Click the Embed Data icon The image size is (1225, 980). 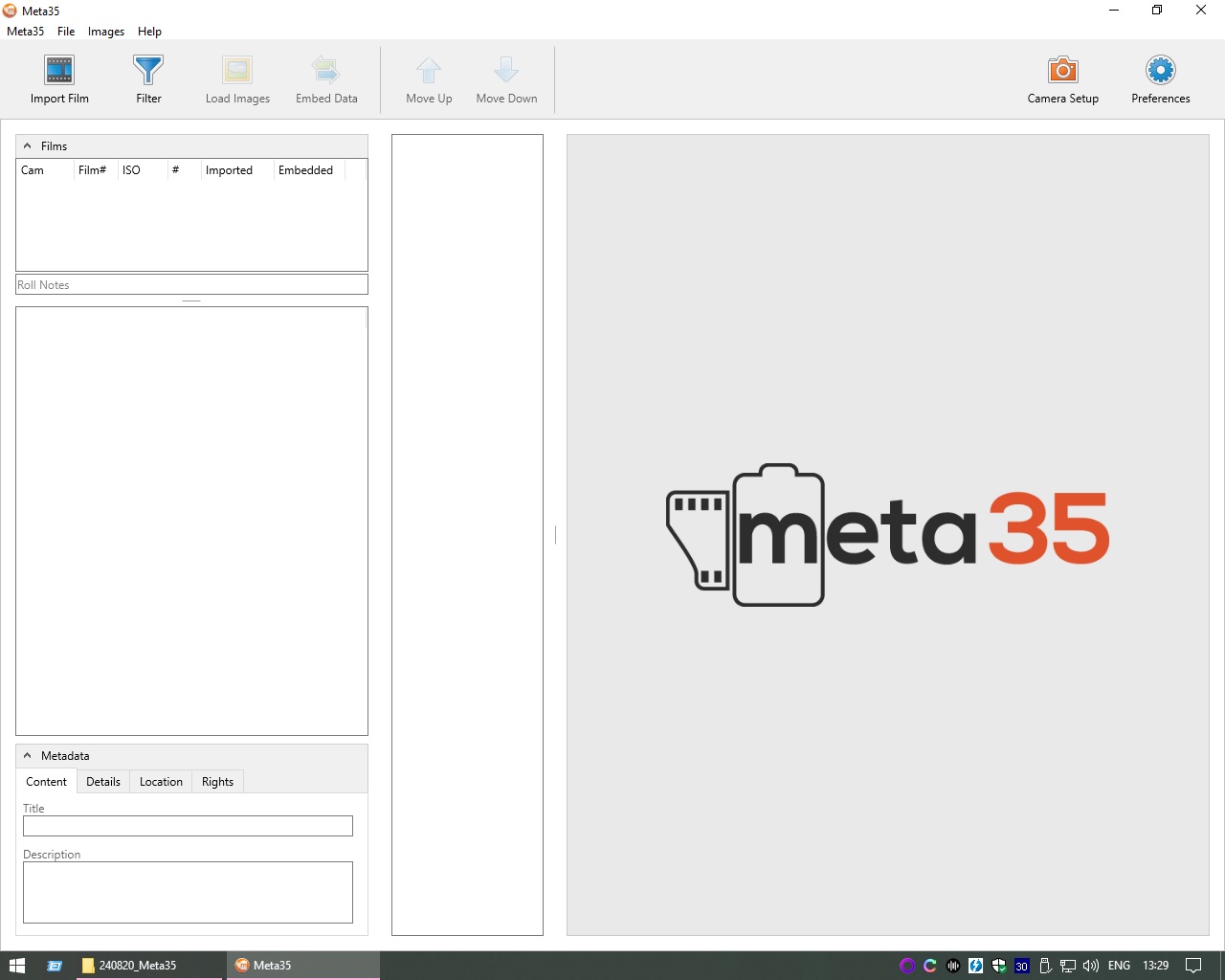click(326, 71)
